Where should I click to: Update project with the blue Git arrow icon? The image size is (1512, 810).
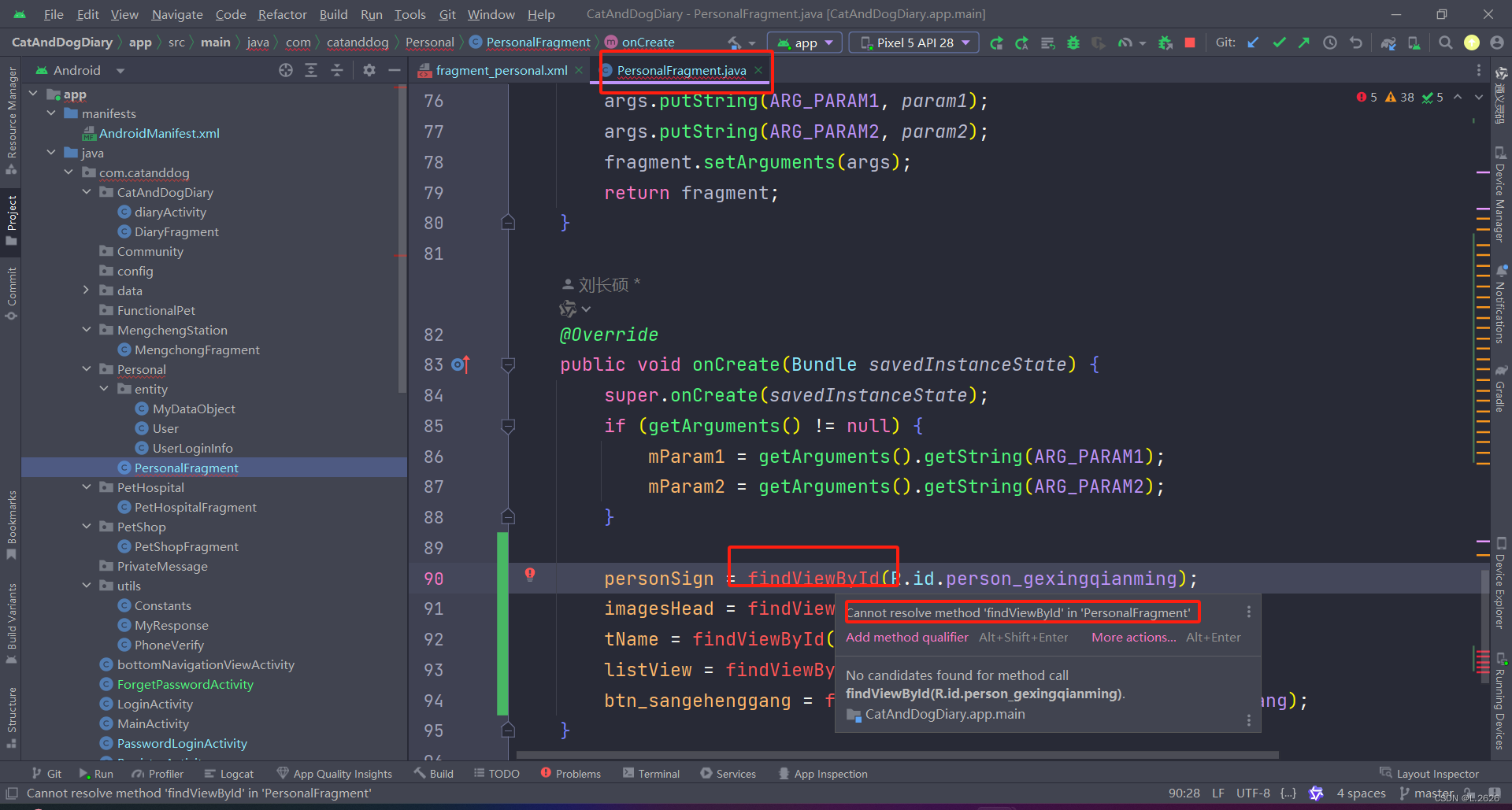tap(1253, 43)
